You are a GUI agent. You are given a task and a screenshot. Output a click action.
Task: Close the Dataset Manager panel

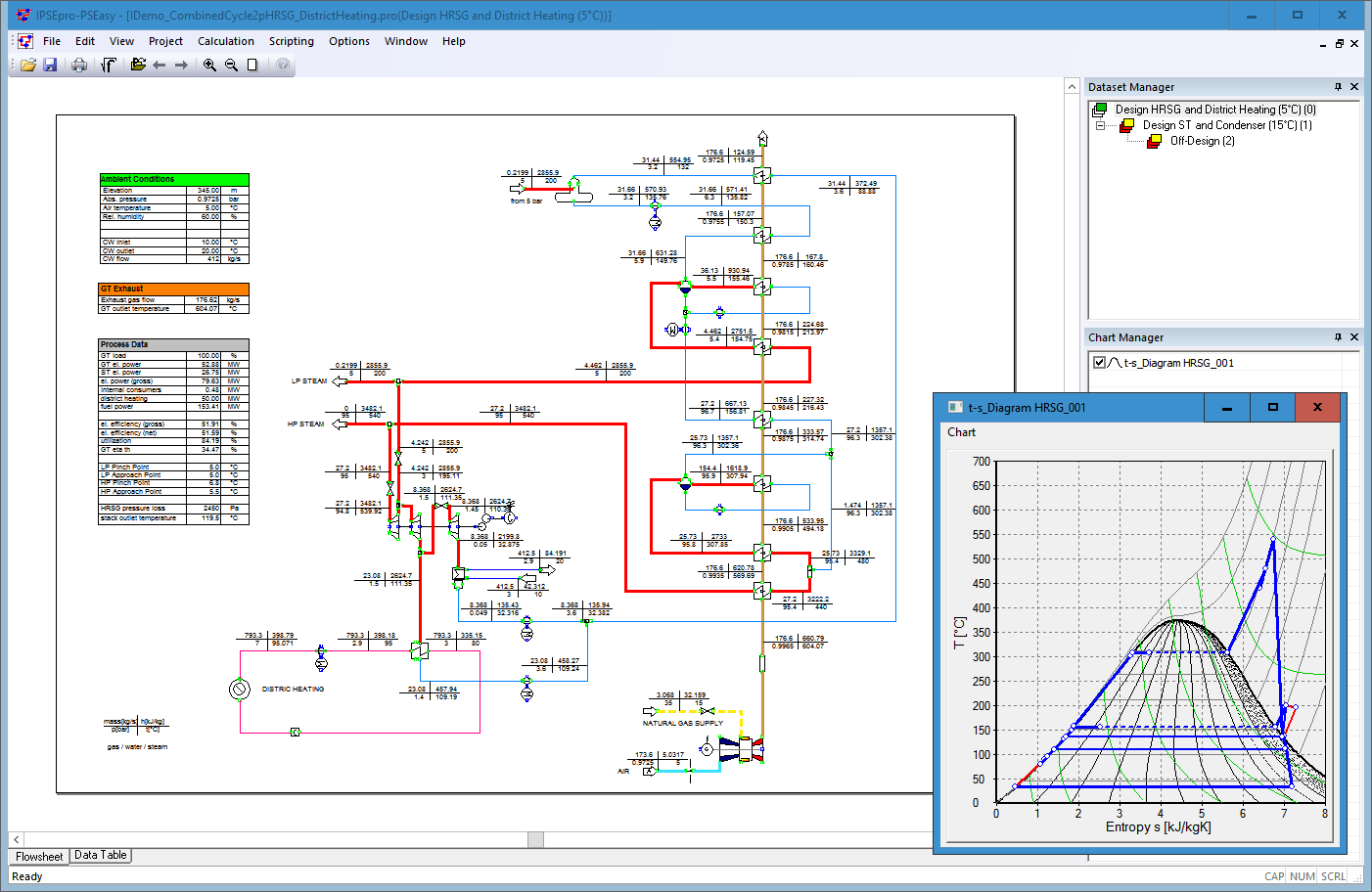[1354, 87]
